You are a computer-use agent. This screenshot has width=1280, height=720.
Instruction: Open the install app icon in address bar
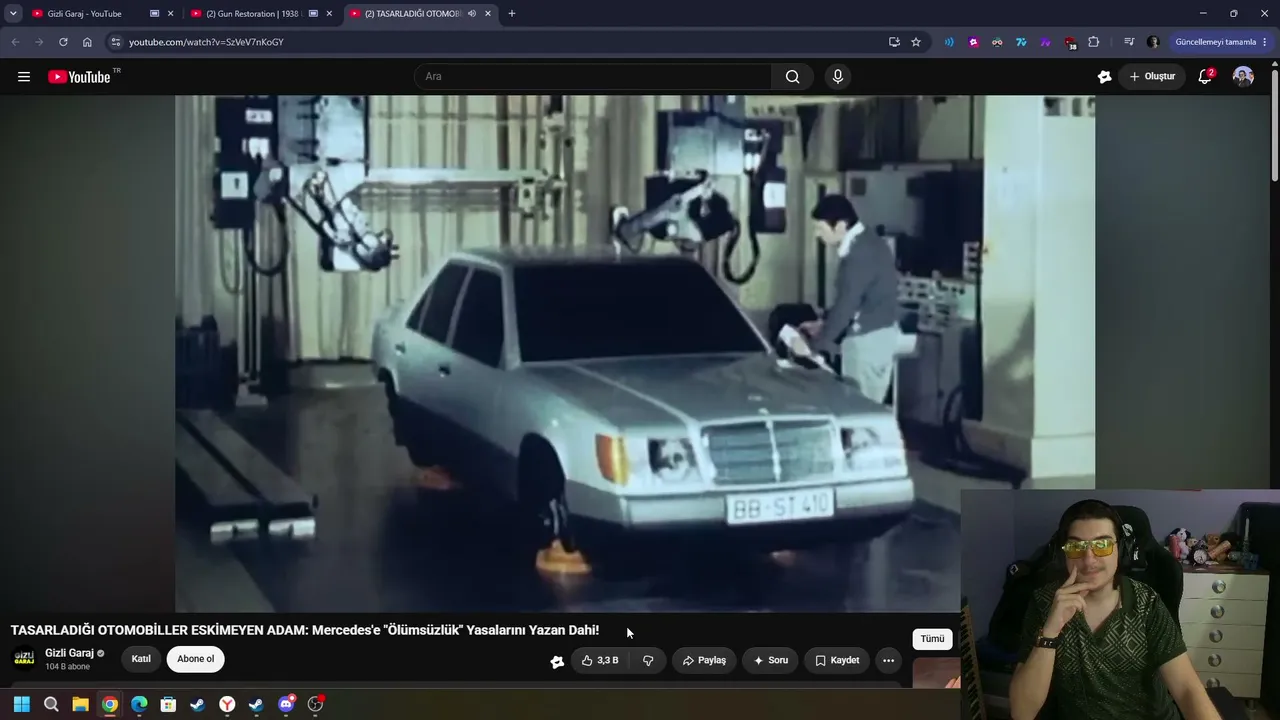(x=894, y=42)
